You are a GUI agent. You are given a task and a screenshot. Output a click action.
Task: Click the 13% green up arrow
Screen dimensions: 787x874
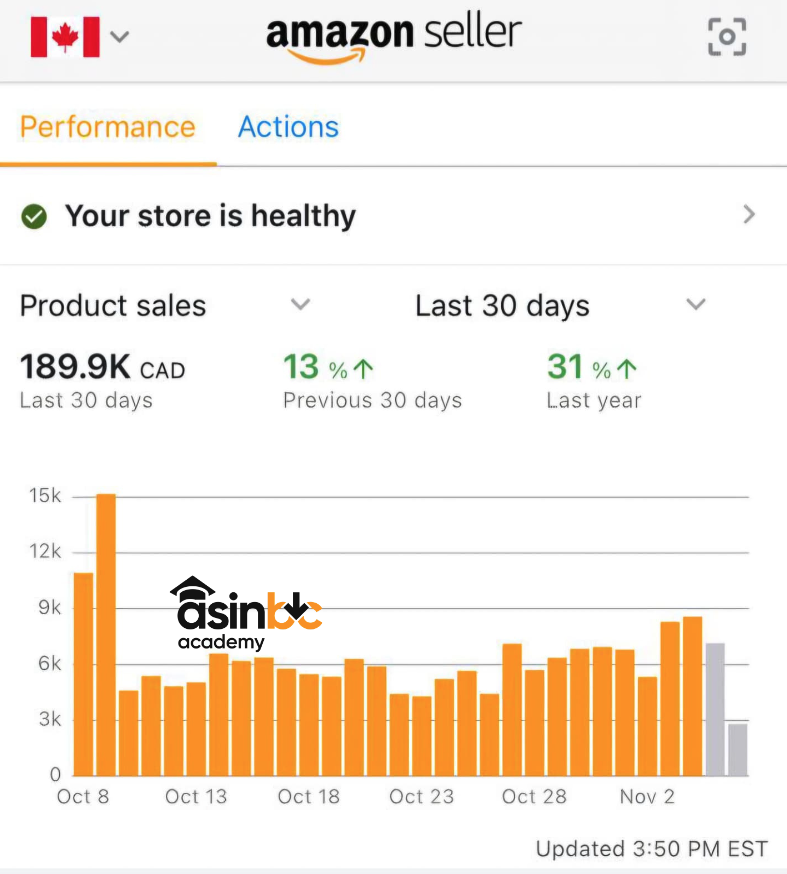(363, 369)
